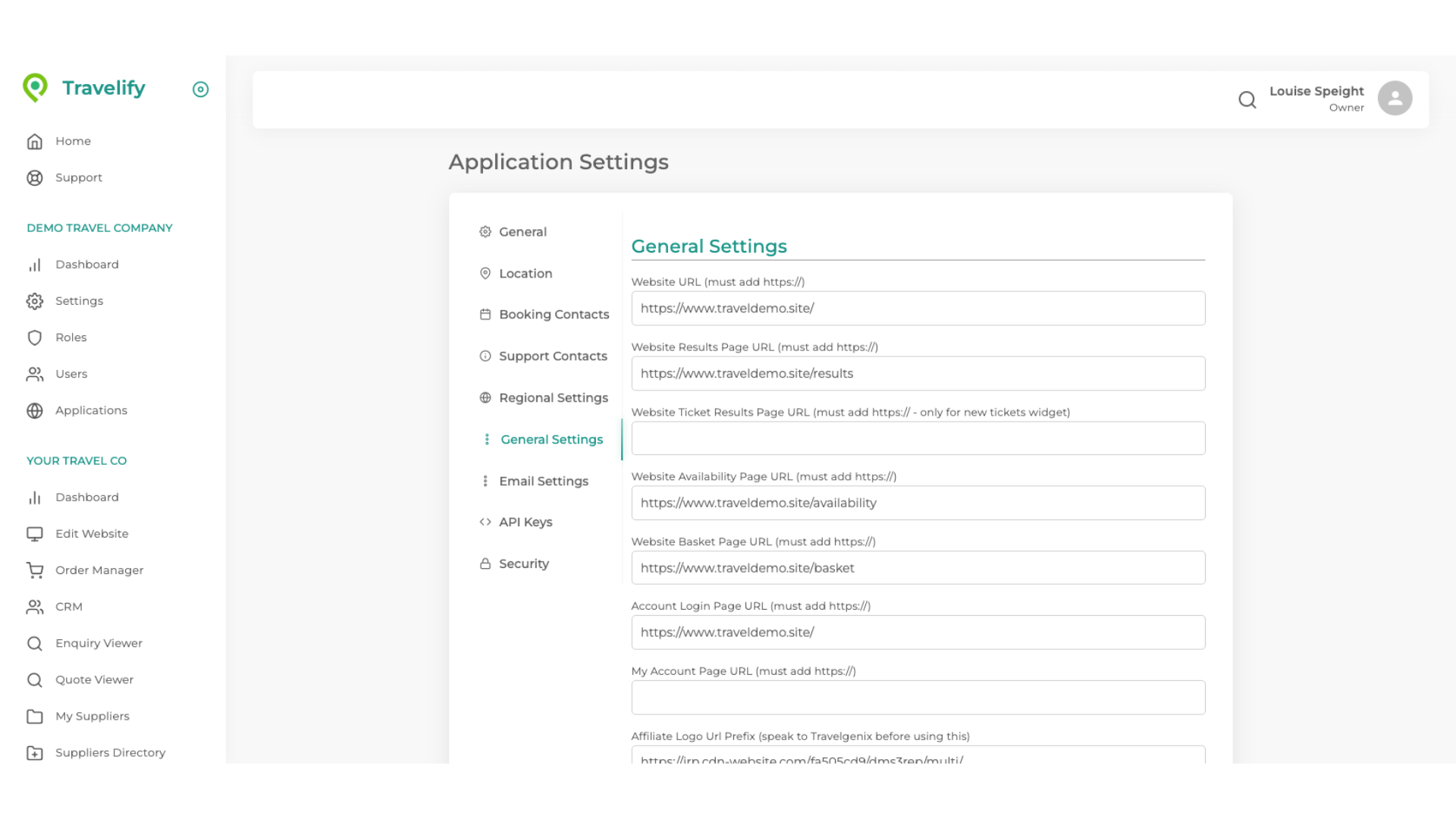Select the API Keys code icon
1456x819 pixels.
pos(485,522)
